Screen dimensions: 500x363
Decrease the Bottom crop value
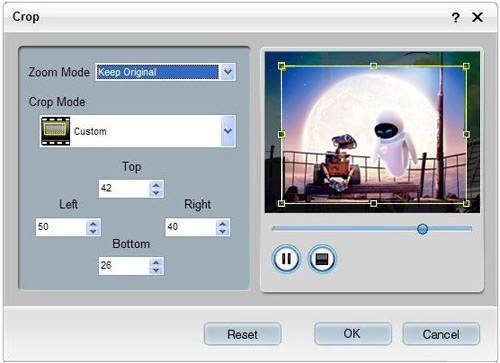pyautogui.click(x=156, y=270)
